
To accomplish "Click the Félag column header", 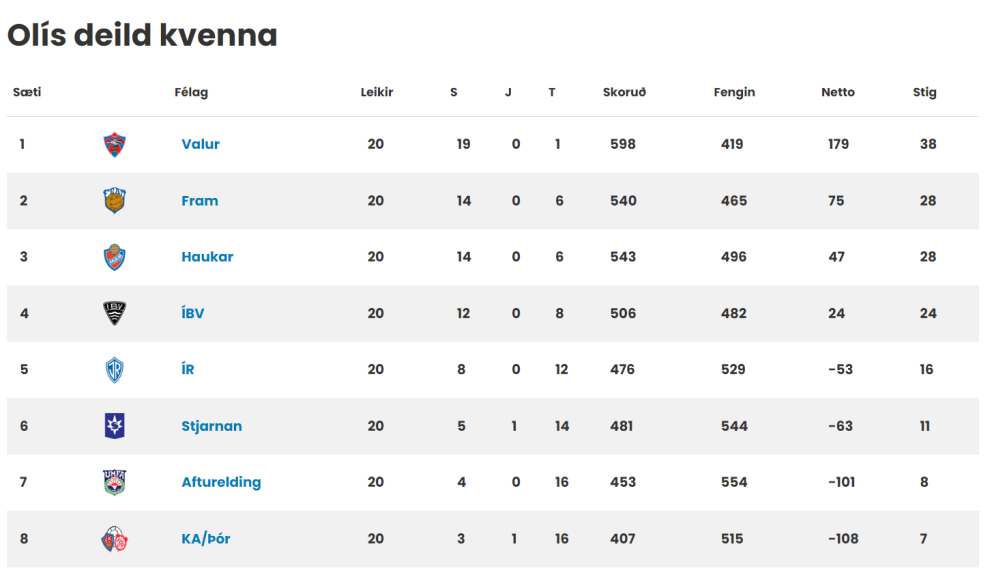I will (191, 92).
